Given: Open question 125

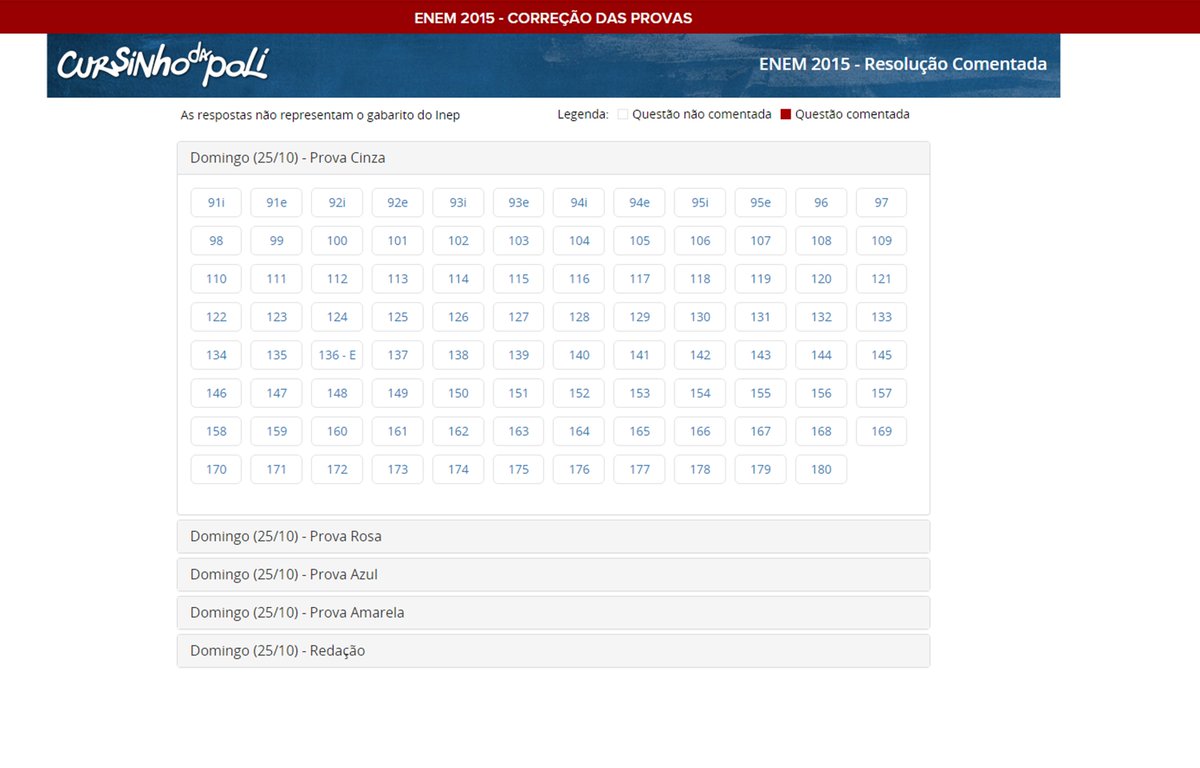Looking at the screenshot, I should point(398,316).
